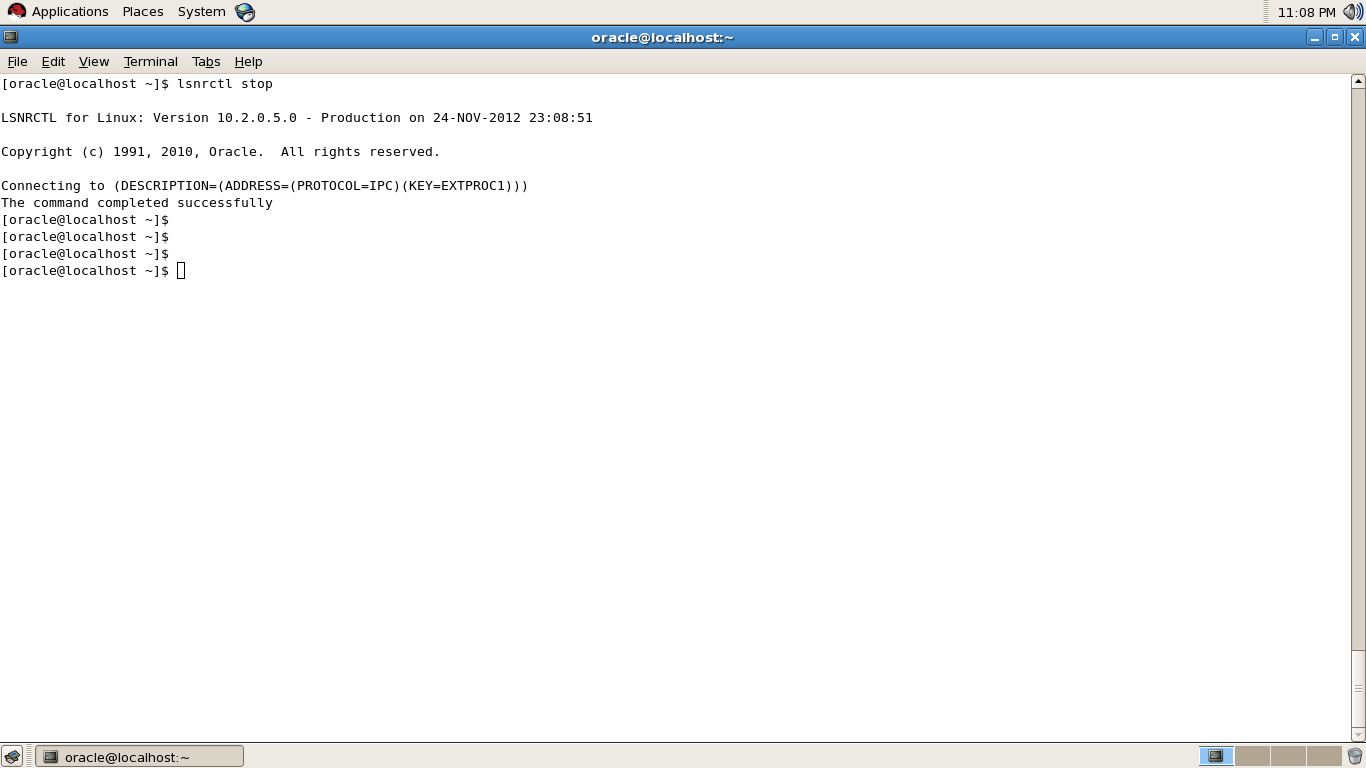Click the terminal window icon in title bar
This screenshot has width=1366, height=768.
tap(11, 37)
